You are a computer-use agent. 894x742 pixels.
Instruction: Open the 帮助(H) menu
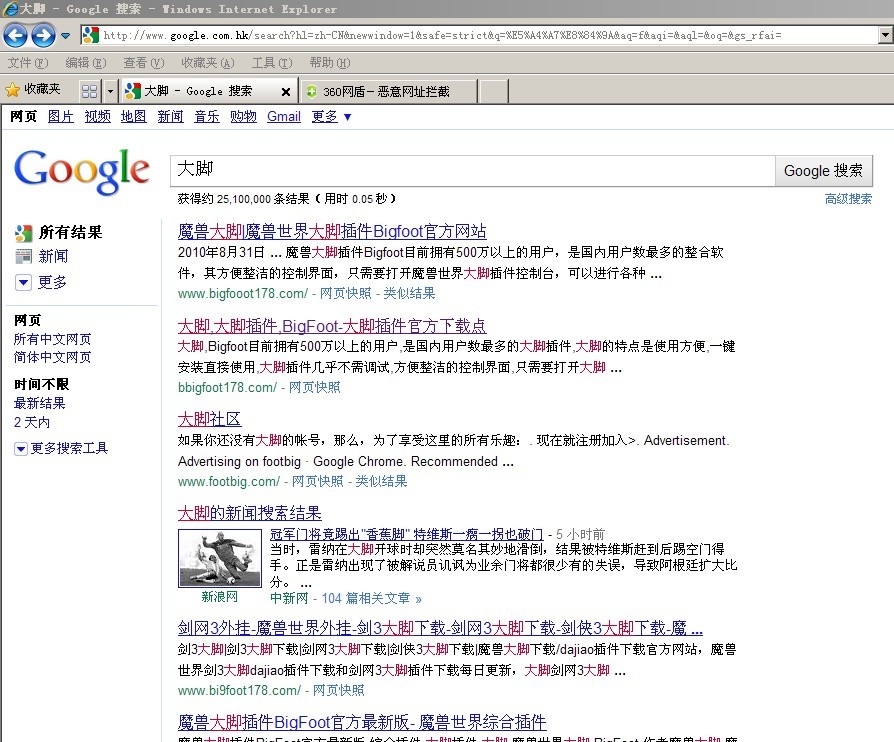click(x=330, y=63)
